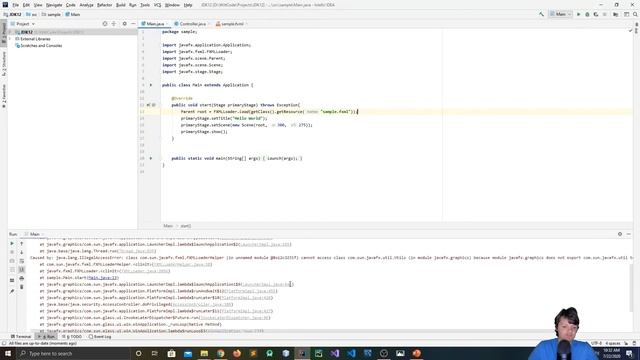Hide the Run tool window
Image resolution: width=640 pixels, height=360 pixels.
tap(629, 234)
